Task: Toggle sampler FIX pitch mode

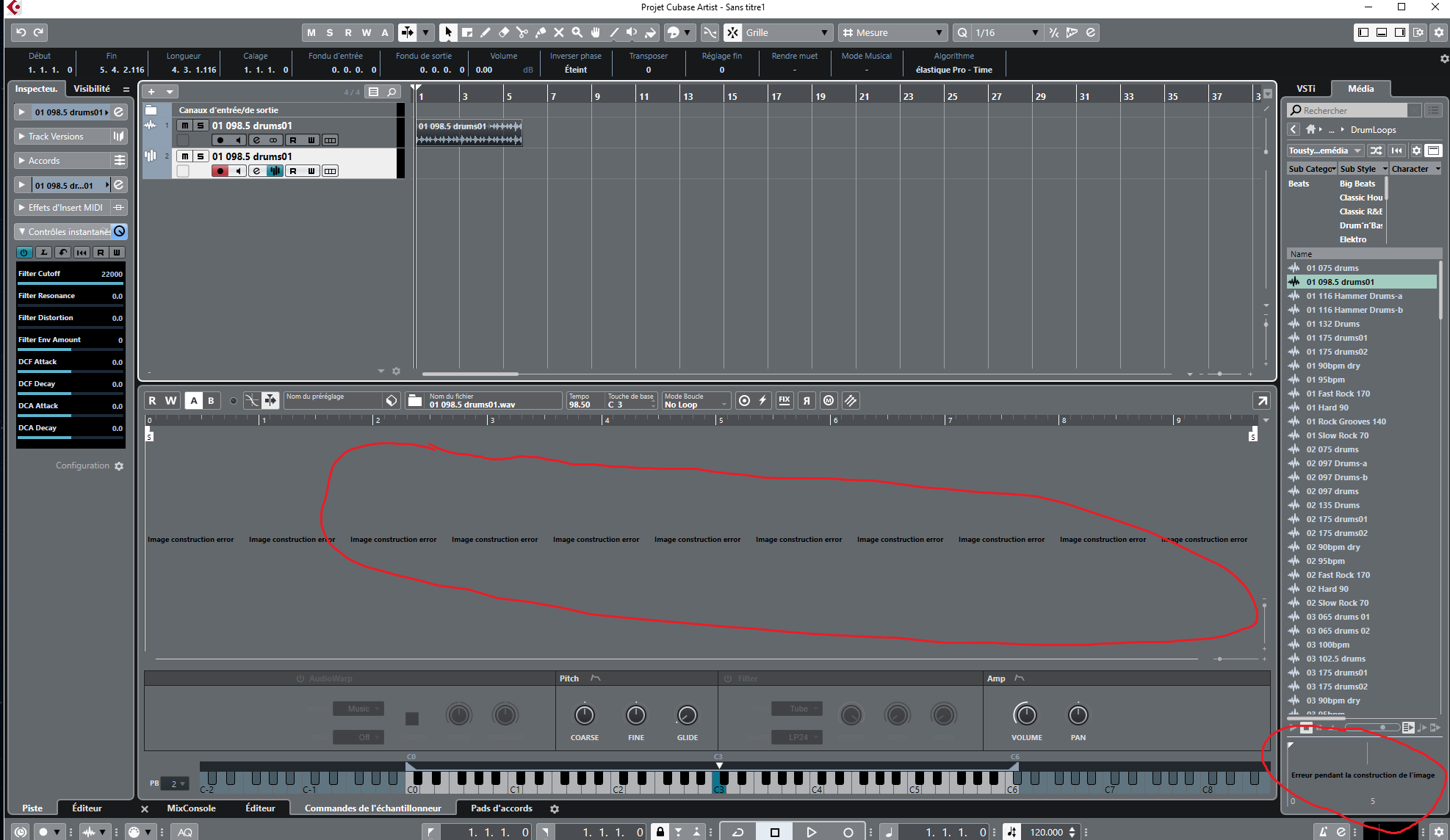Action: (784, 400)
